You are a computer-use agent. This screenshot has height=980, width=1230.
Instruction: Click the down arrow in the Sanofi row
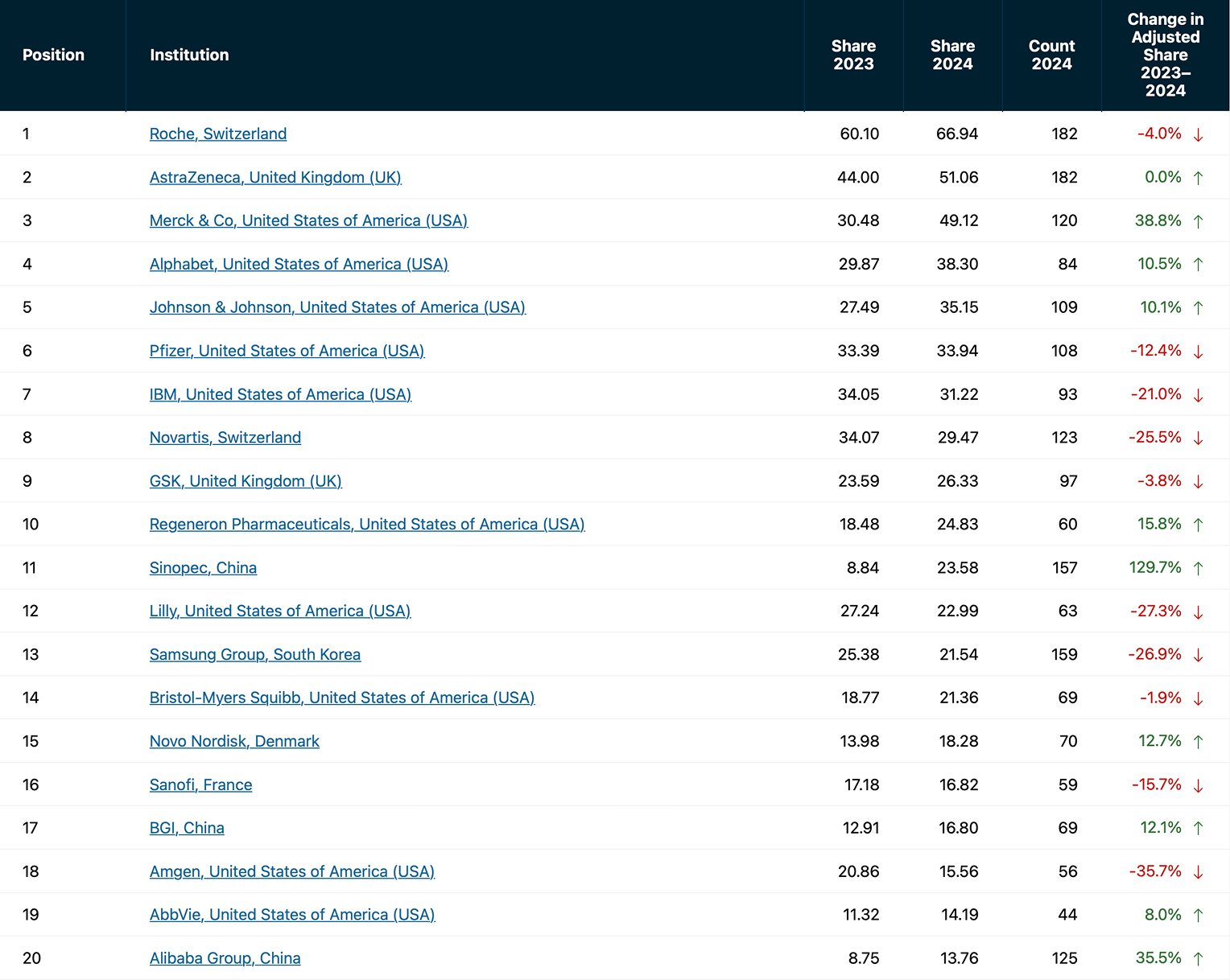click(x=1198, y=785)
